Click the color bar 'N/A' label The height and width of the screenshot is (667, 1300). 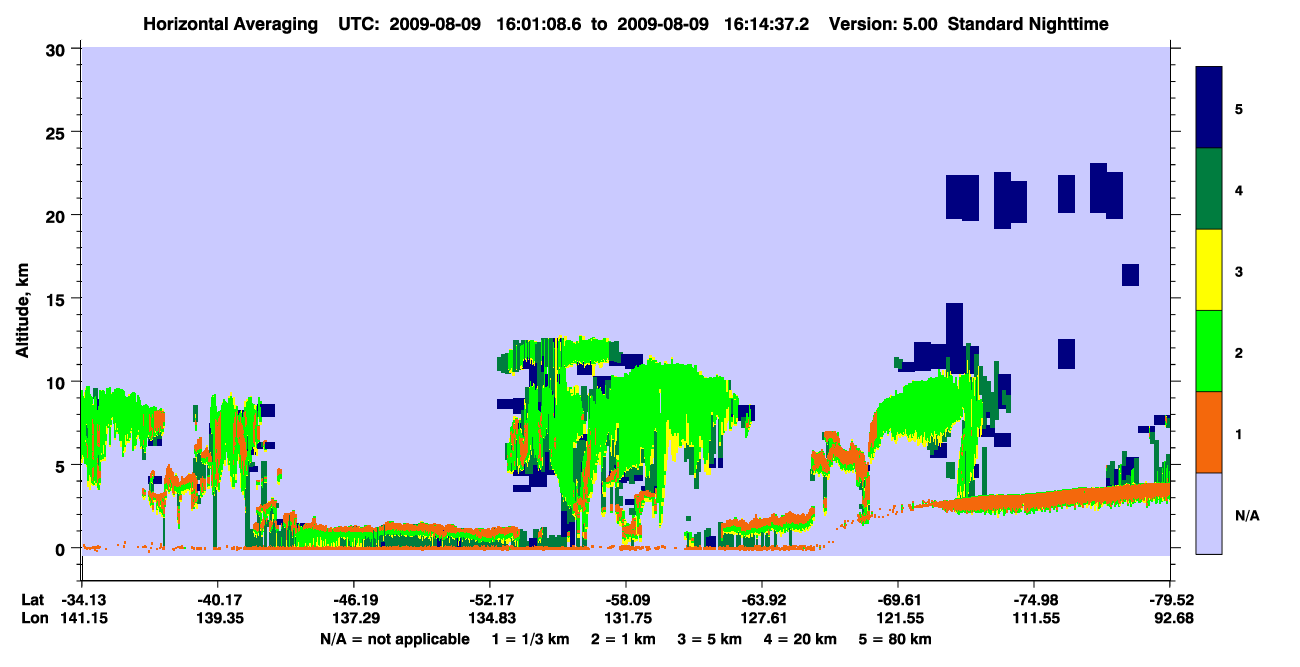click(1246, 515)
